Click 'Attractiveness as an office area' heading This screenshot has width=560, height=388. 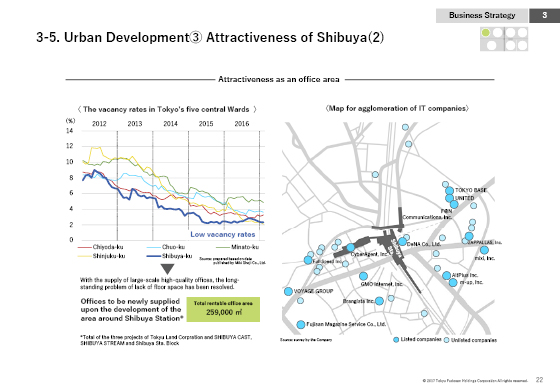pyautogui.click(x=279, y=79)
